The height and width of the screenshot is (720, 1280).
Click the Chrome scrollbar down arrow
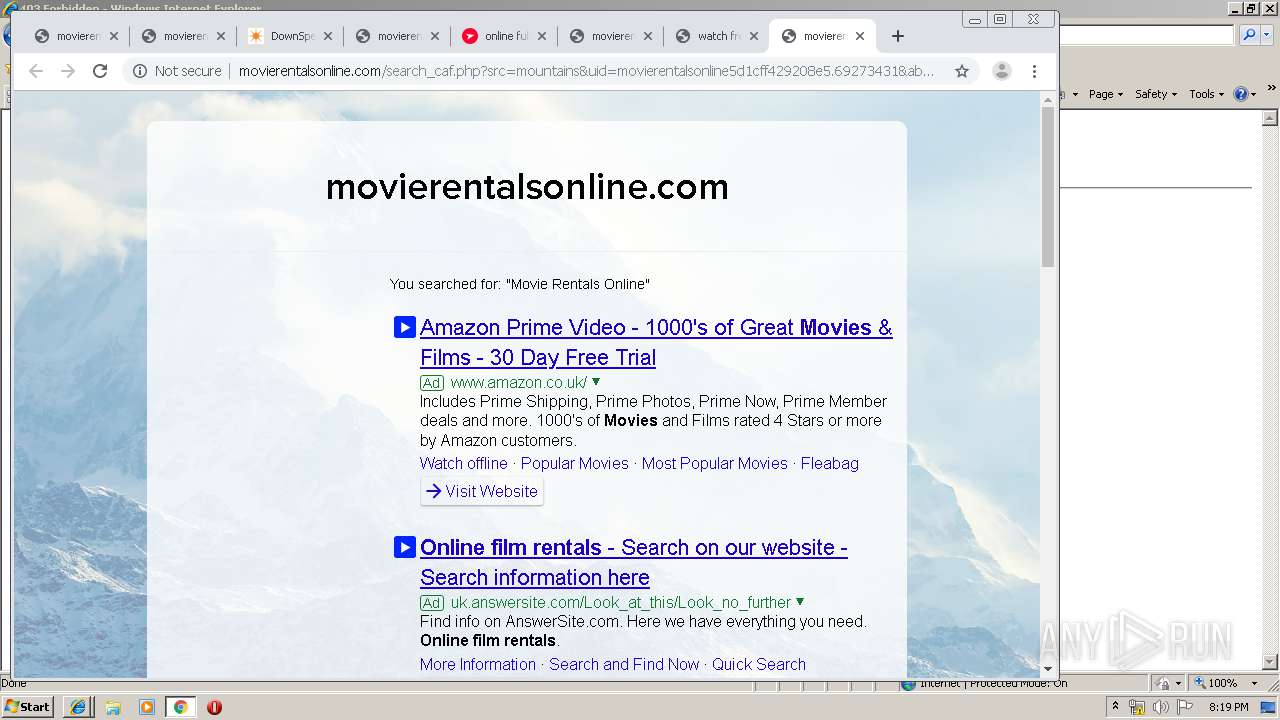1048,669
